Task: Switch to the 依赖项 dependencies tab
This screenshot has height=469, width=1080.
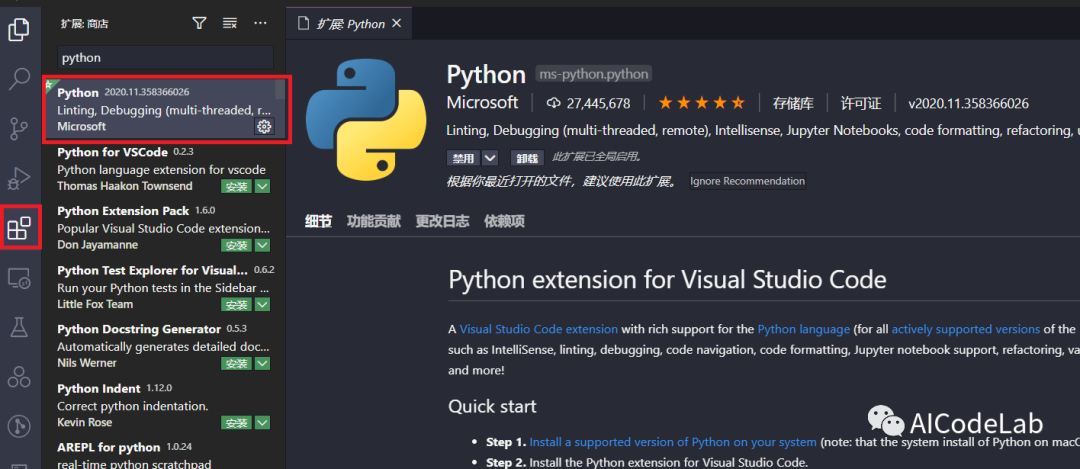Action: coord(504,221)
